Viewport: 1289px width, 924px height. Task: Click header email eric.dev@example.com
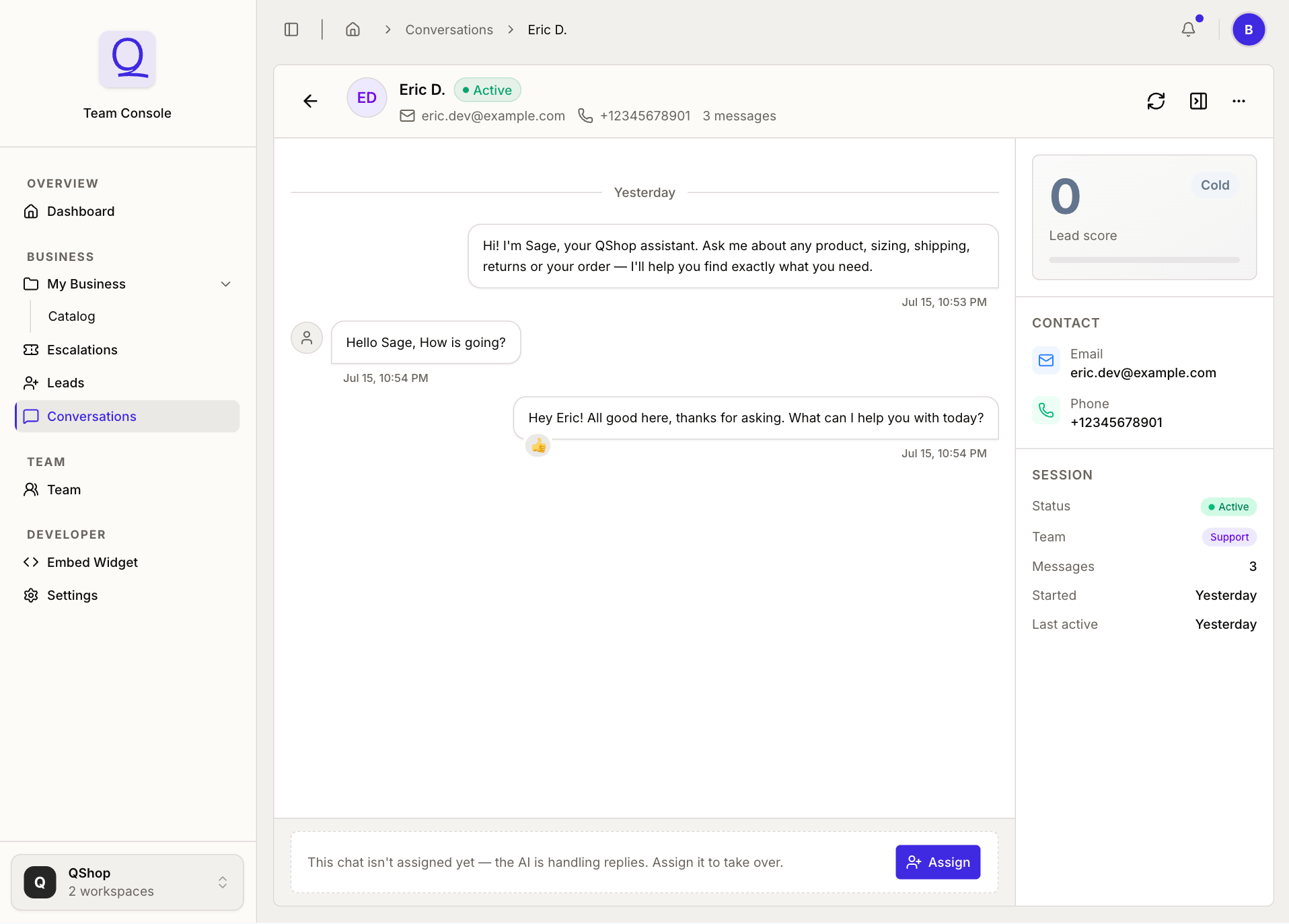[493, 116]
